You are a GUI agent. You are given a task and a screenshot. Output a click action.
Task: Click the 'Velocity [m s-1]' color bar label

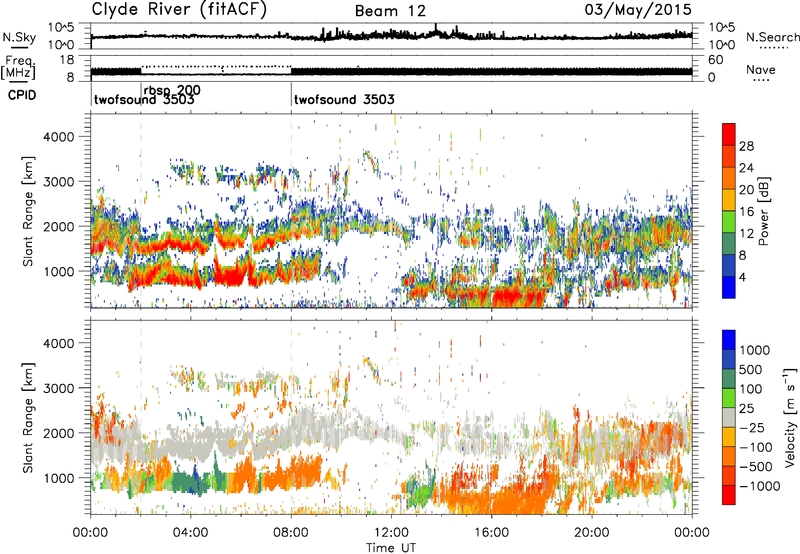(x=790, y=417)
